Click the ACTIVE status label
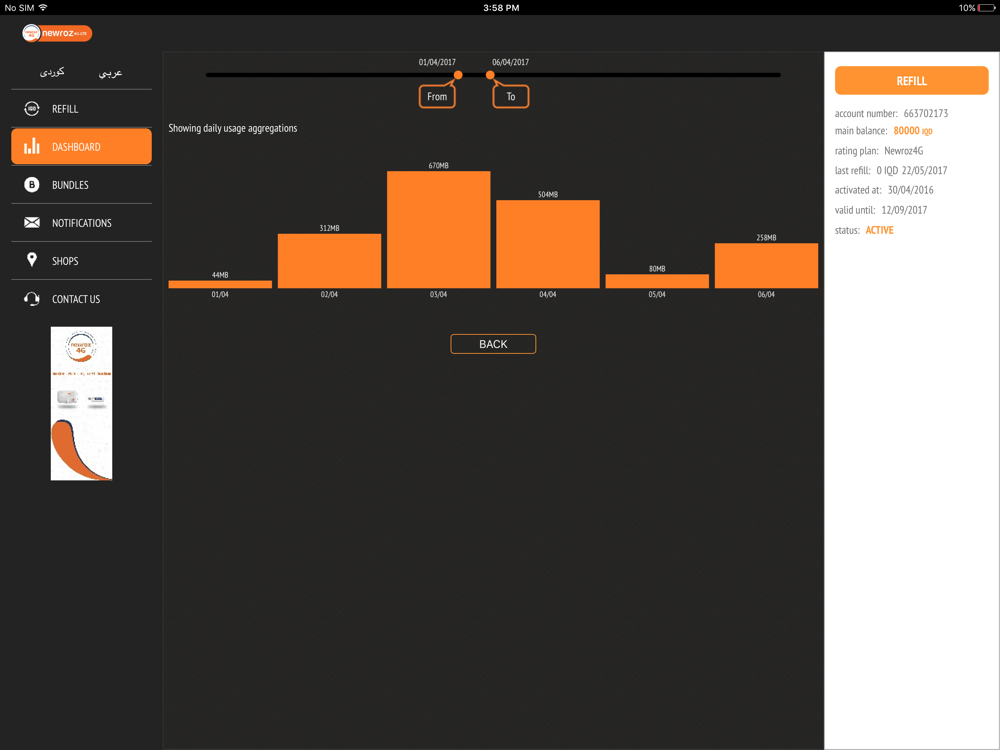Screen dimensions: 1000x750 coord(879,230)
